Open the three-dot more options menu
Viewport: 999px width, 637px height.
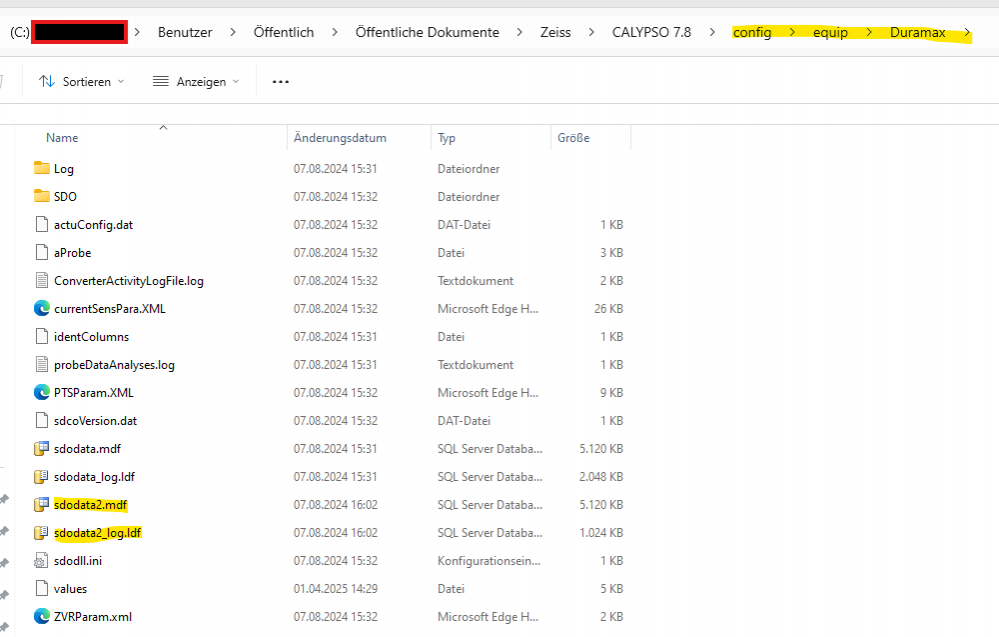tap(280, 82)
